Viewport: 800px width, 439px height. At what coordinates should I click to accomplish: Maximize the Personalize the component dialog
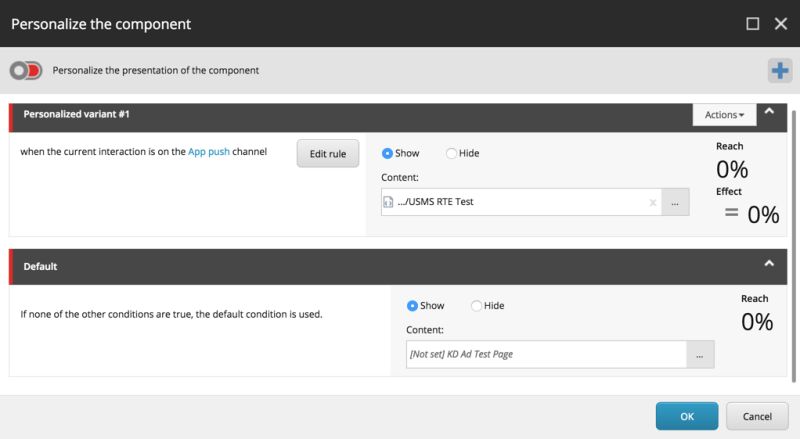pos(753,23)
